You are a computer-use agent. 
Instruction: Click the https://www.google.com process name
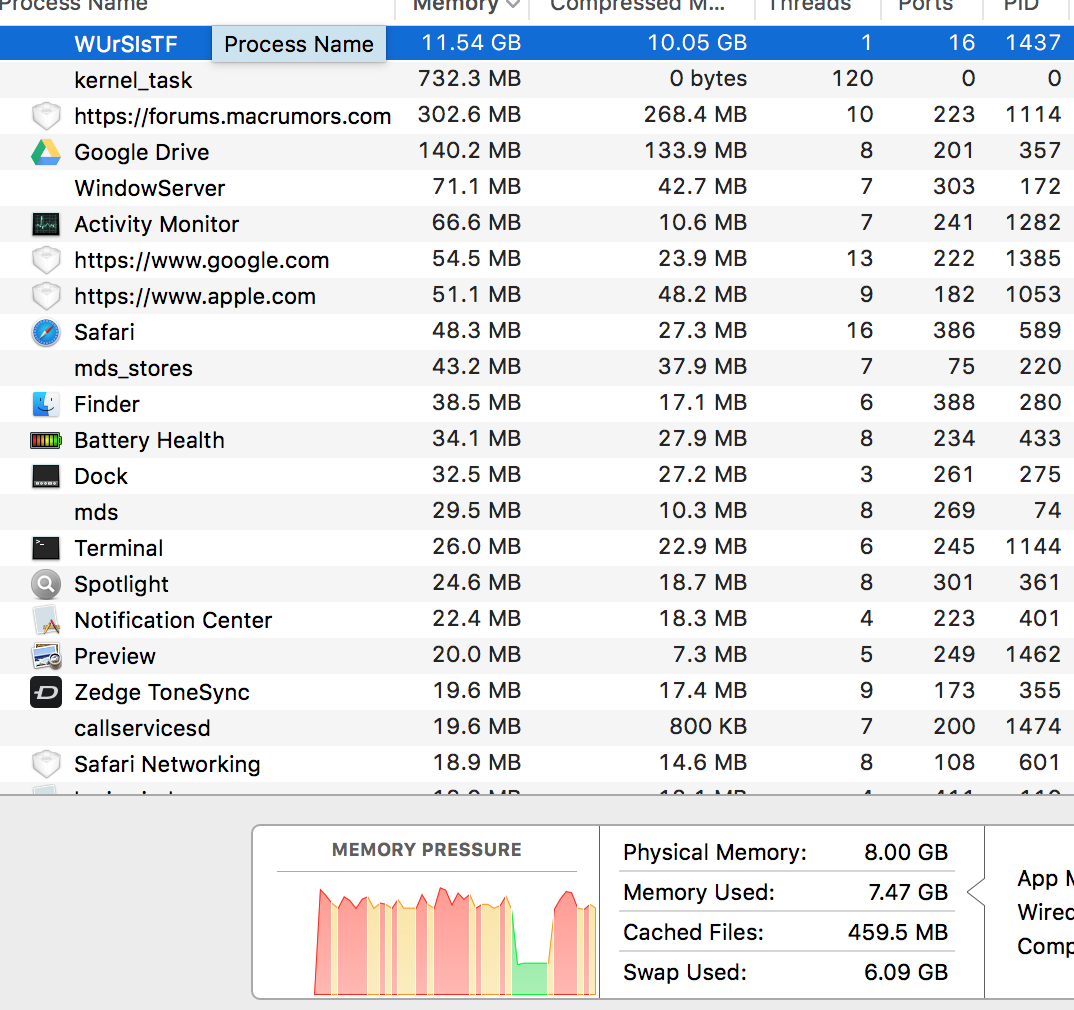(x=201, y=260)
